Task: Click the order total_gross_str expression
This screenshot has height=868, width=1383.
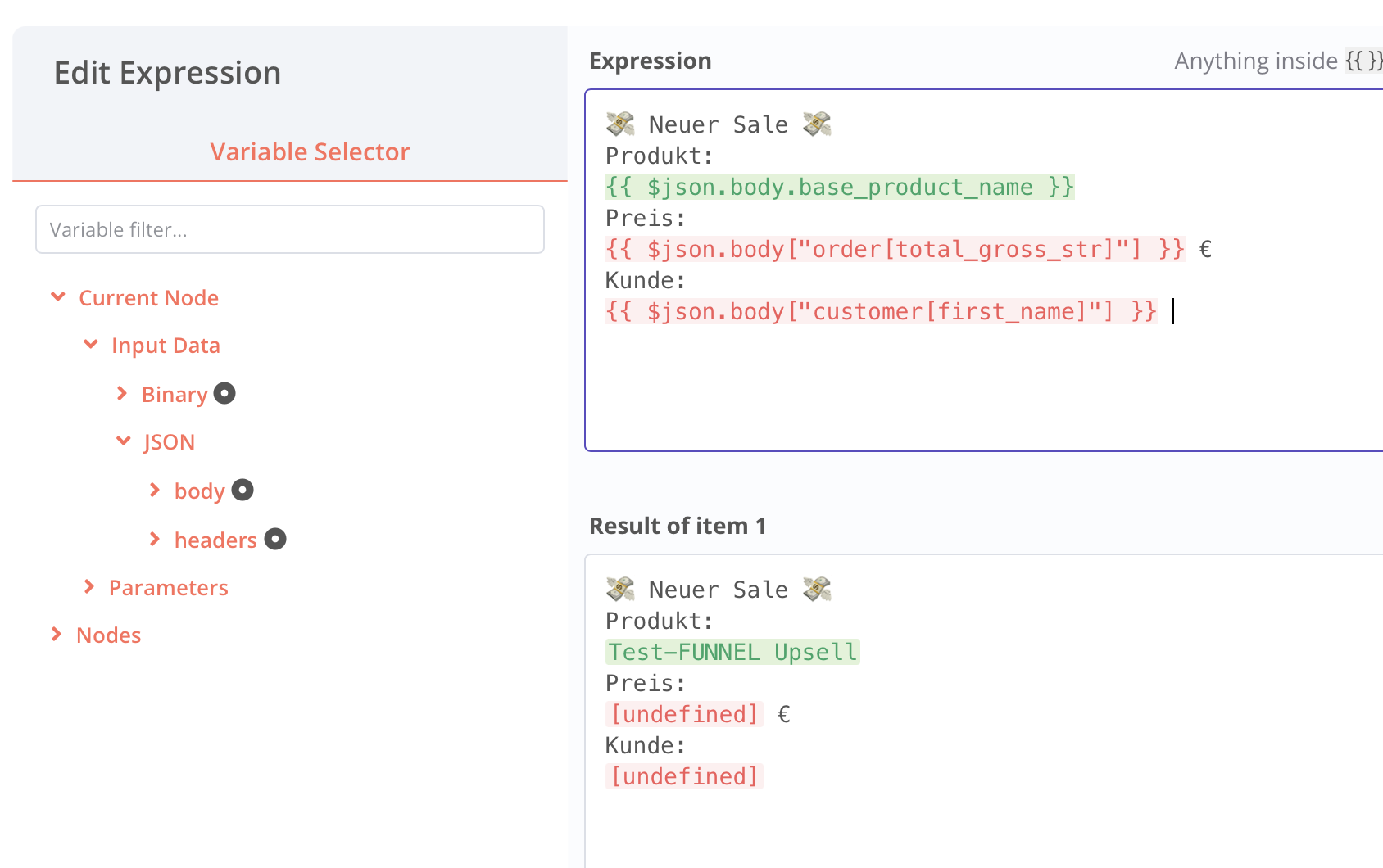Action: pos(894,250)
